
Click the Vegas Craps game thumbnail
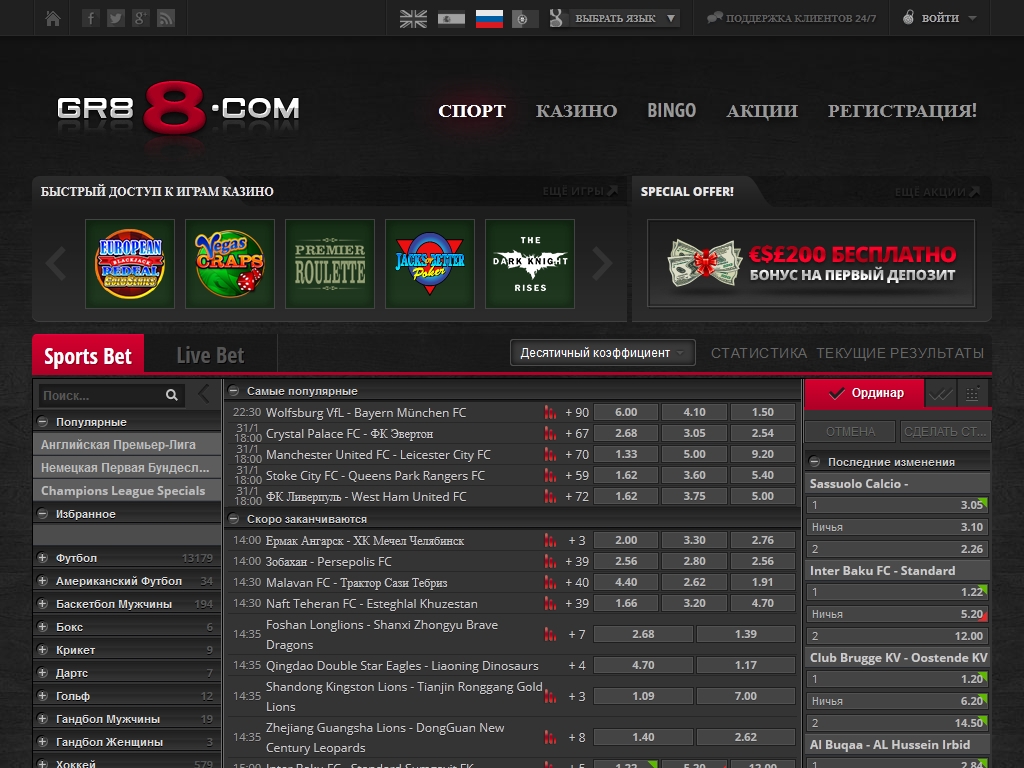[x=230, y=264]
